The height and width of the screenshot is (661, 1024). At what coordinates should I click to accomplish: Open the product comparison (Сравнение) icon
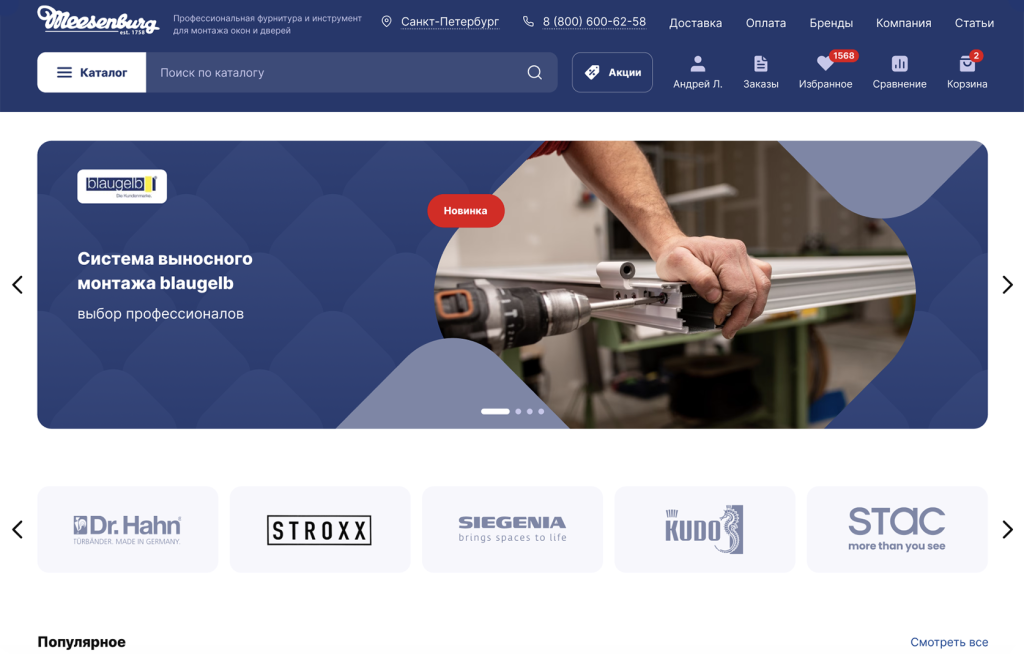pos(899,65)
